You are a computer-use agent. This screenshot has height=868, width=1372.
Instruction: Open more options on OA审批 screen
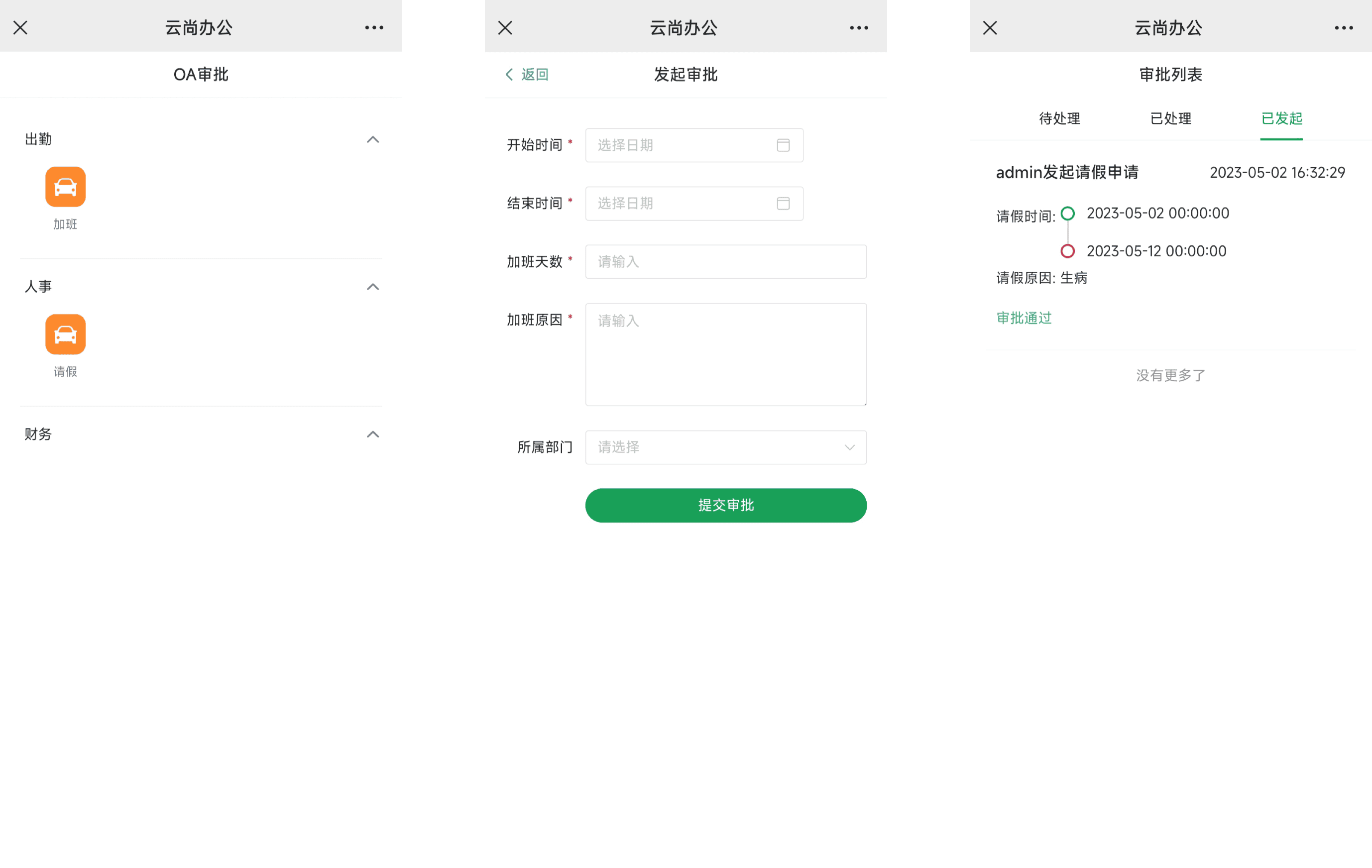(x=374, y=27)
